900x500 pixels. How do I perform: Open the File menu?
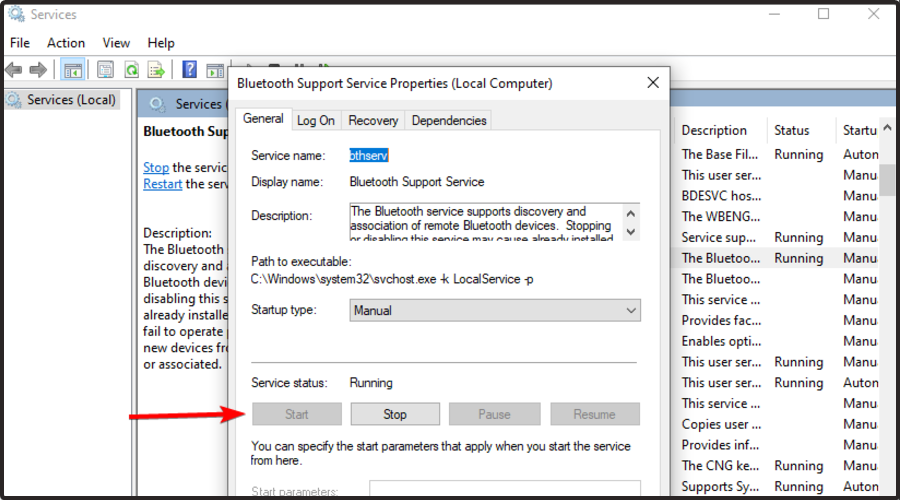pyautogui.click(x=20, y=43)
